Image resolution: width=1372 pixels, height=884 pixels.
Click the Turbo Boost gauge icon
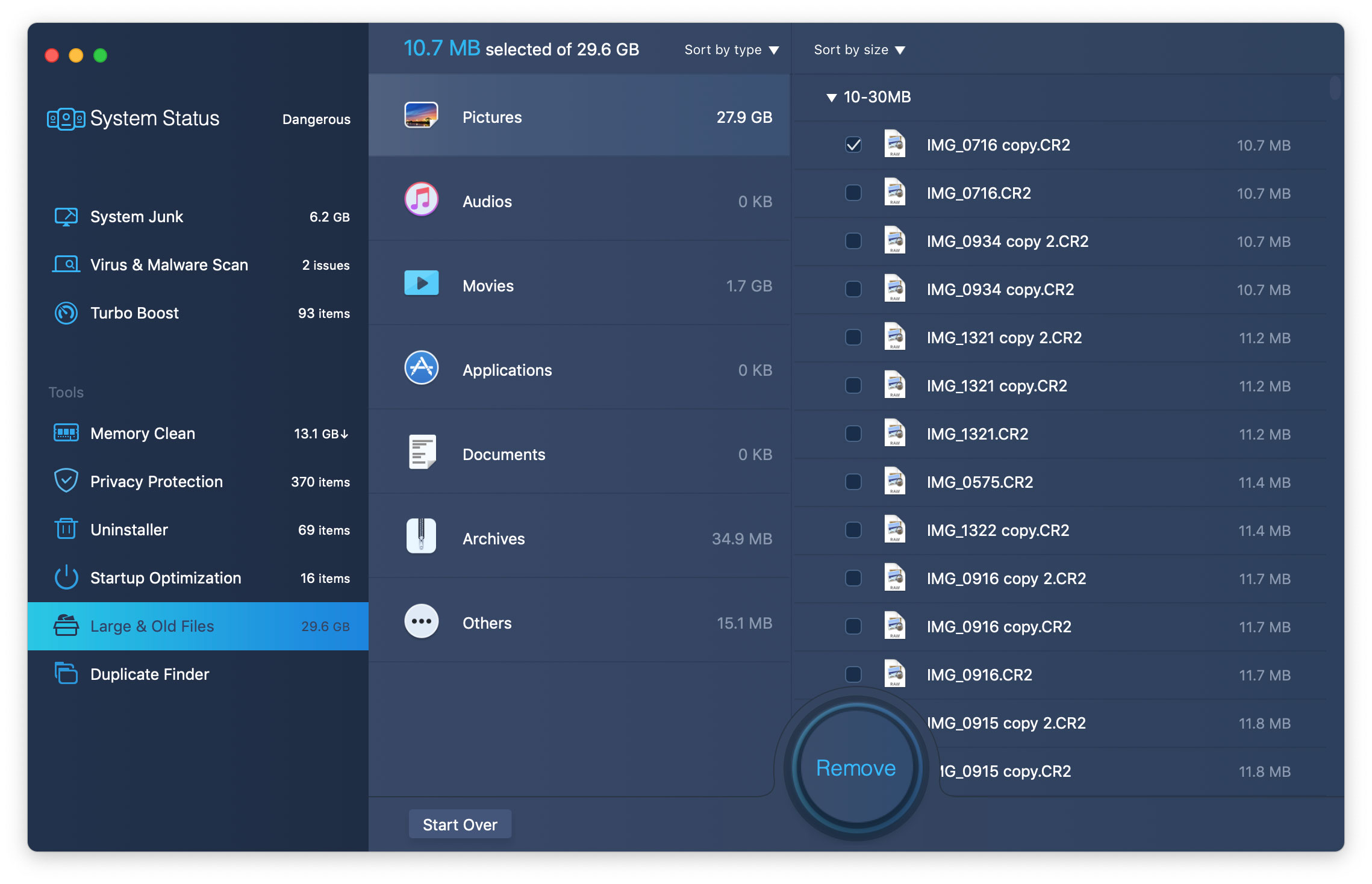coord(66,313)
